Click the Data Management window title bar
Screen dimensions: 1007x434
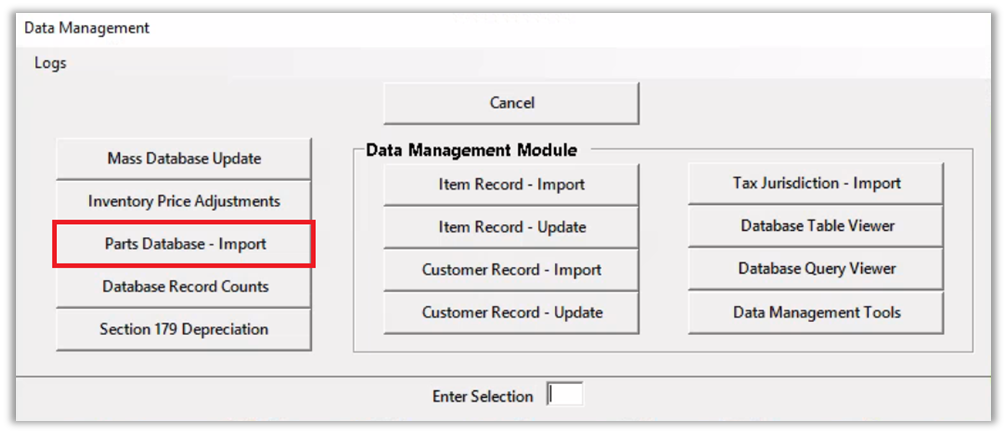tap(400, 28)
